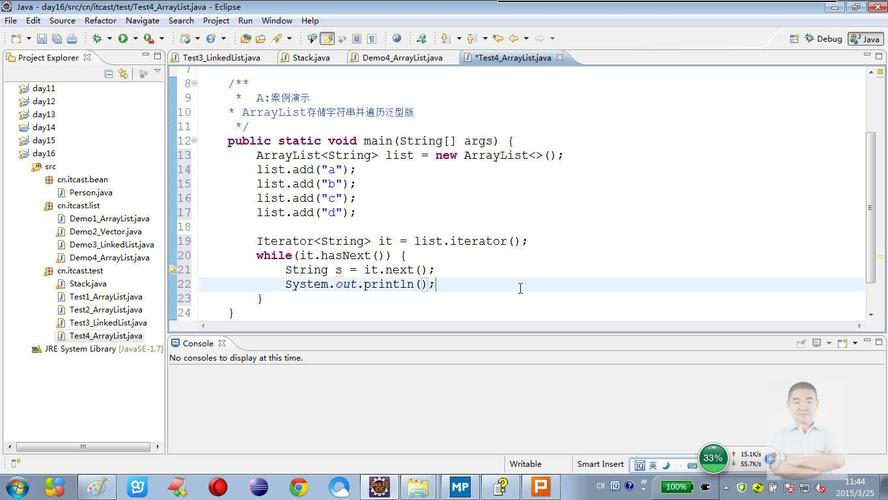Click Console Pin Console icon
Screen dimensions: 888x500
pos(801,343)
